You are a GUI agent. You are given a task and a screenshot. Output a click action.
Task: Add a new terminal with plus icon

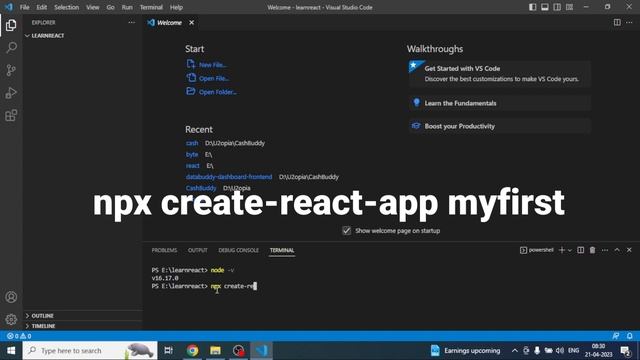562,250
